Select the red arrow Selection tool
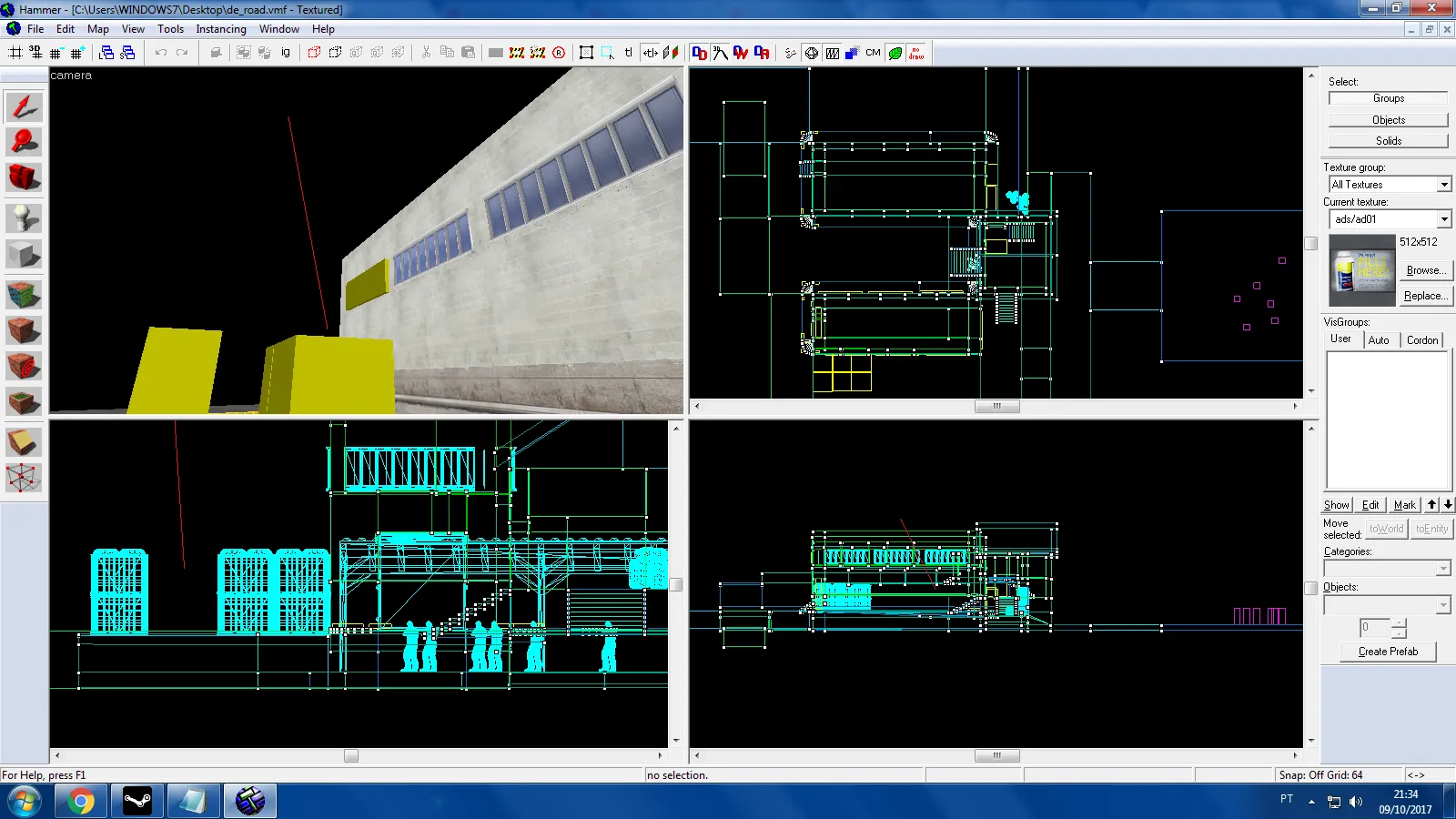 tap(24, 106)
